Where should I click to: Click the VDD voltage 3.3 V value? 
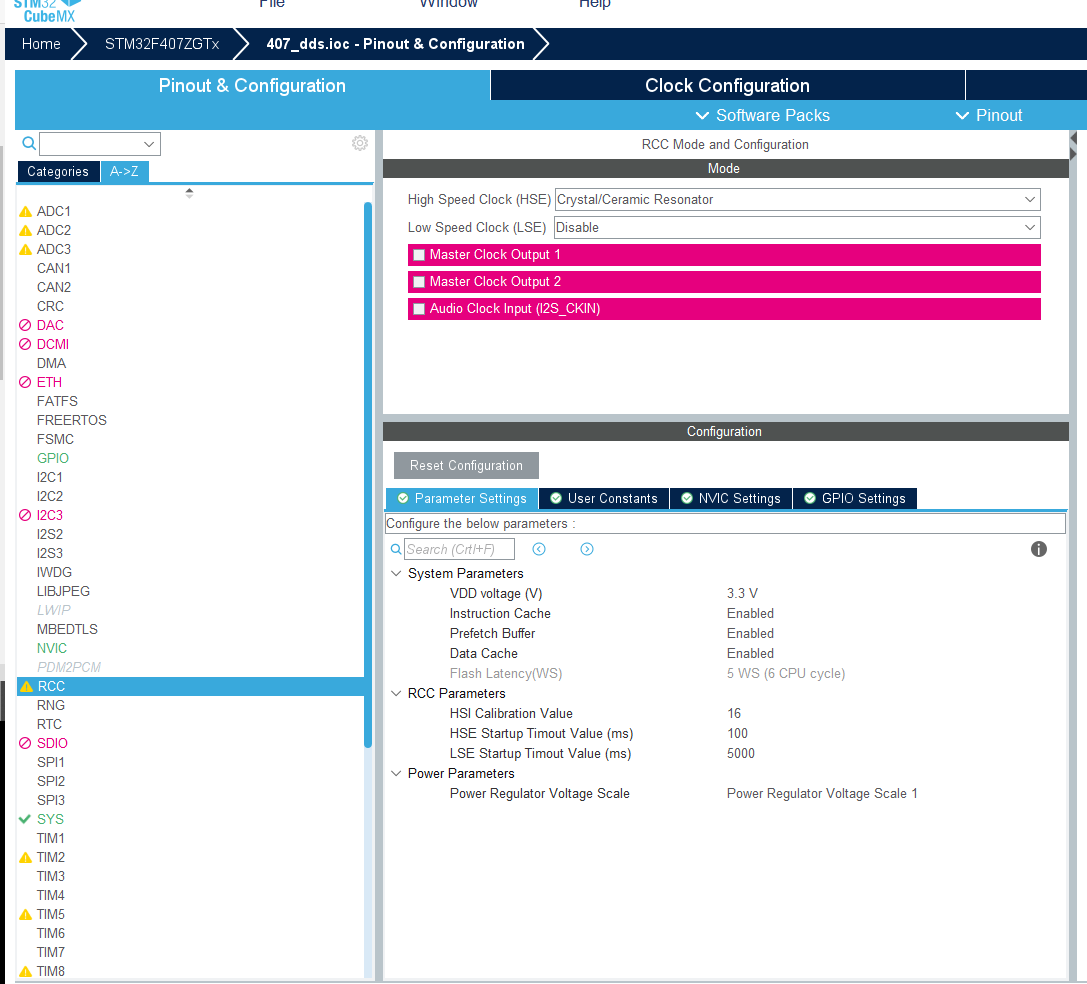[x=742, y=594]
